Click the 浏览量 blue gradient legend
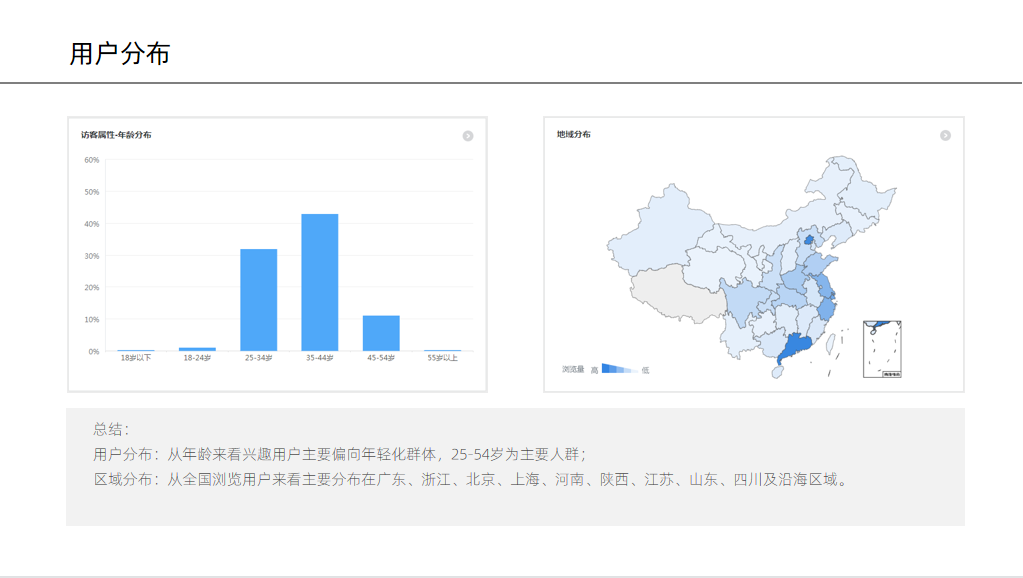 [x=618, y=369]
